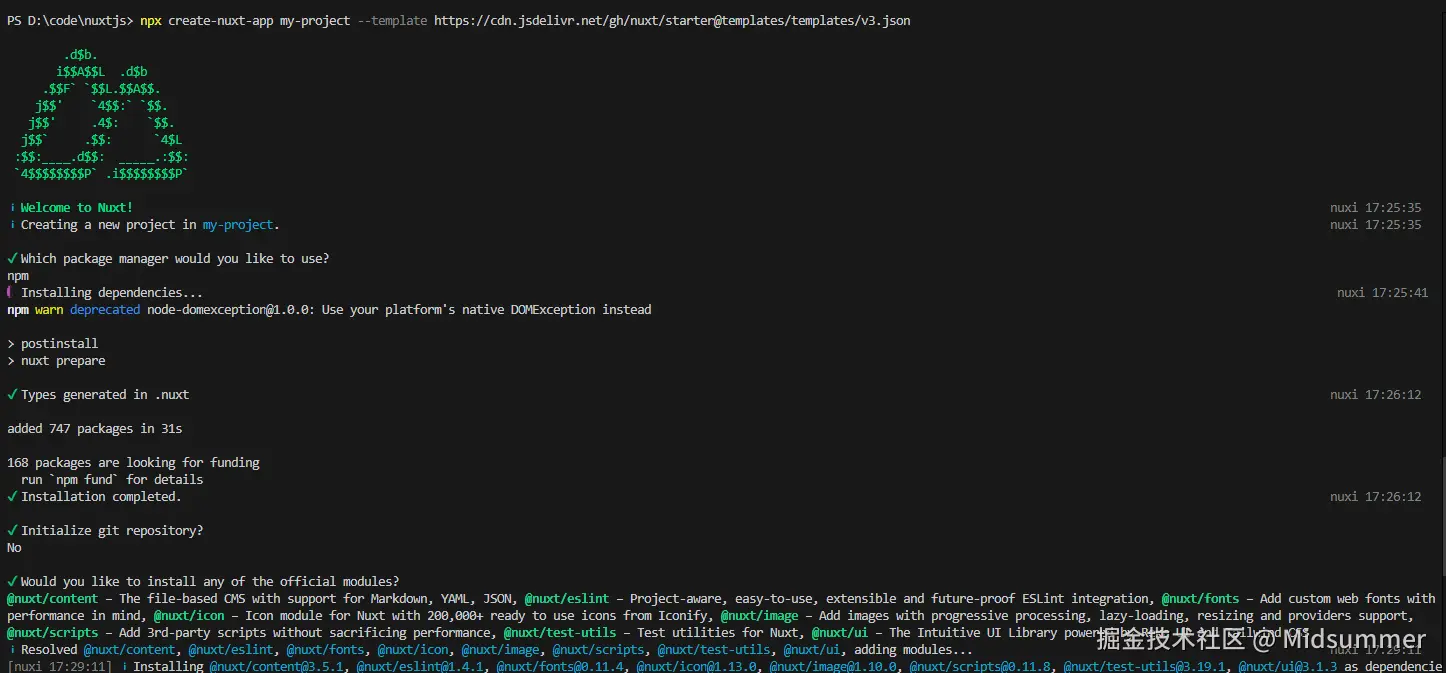Click timestamp 'nuxi 17:25:35' on the Creating row
The height and width of the screenshot is (673, 1446).
click(x=1375, y=225)
